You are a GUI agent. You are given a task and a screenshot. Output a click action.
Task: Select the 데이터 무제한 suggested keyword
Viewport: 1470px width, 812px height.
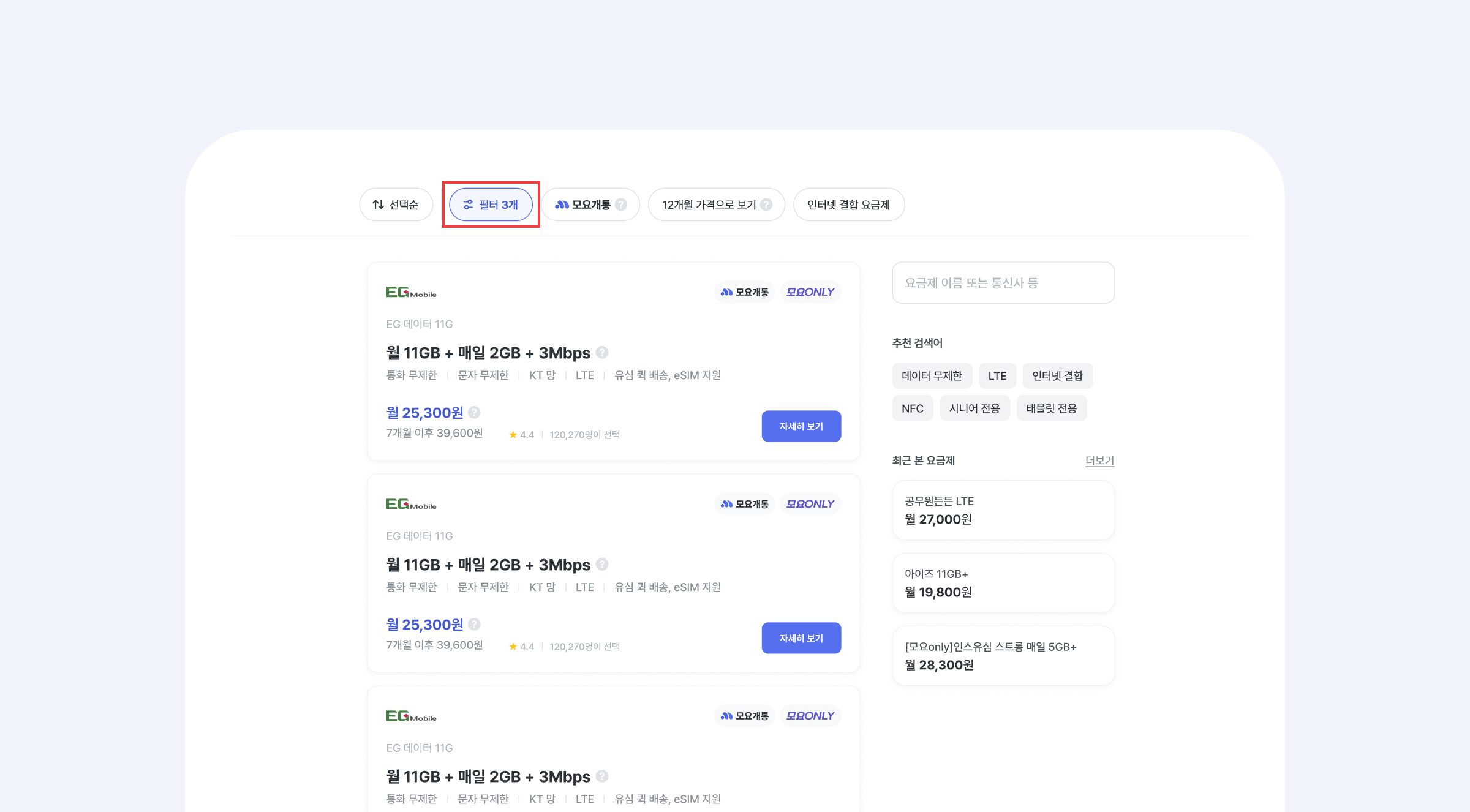point(932,375)
